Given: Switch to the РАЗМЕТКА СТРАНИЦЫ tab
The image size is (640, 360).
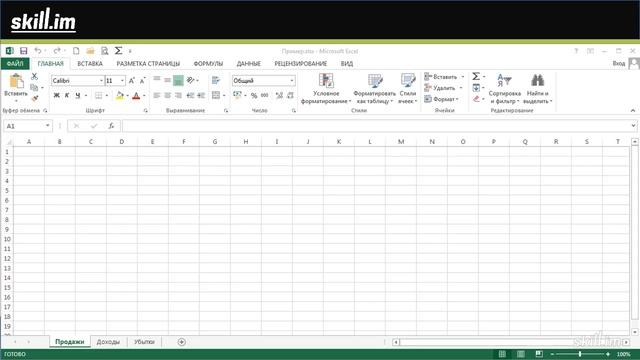Looking at the screenshot, I should pos(148,64).
